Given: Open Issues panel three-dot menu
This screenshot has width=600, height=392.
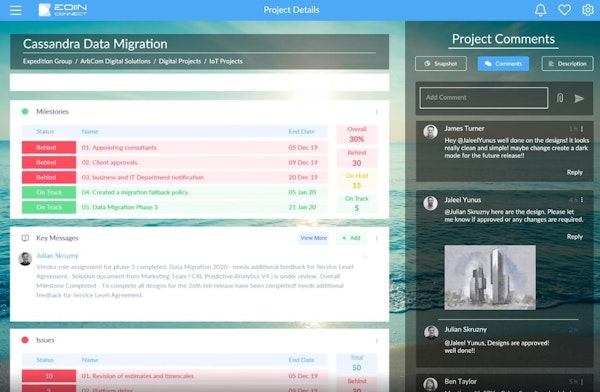Looking at the screenshot, I should click(x=377, y=340).
